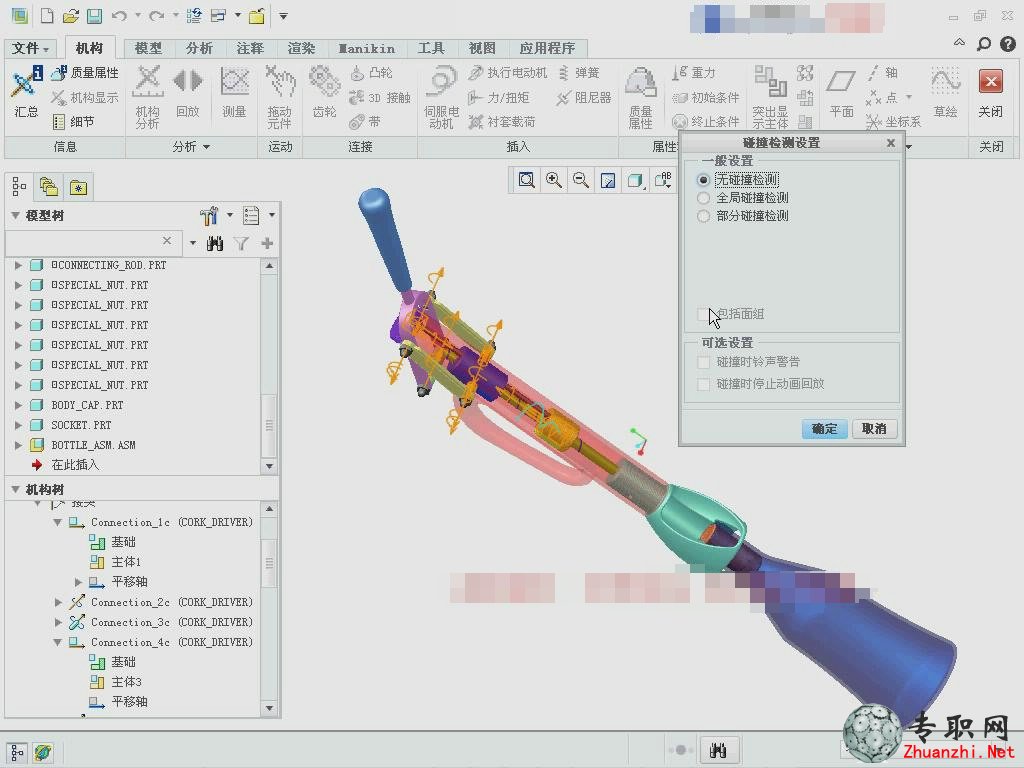1024x768 pixels.
Task: Open the favorites tab icon
Action: click(x=78, y=187)
